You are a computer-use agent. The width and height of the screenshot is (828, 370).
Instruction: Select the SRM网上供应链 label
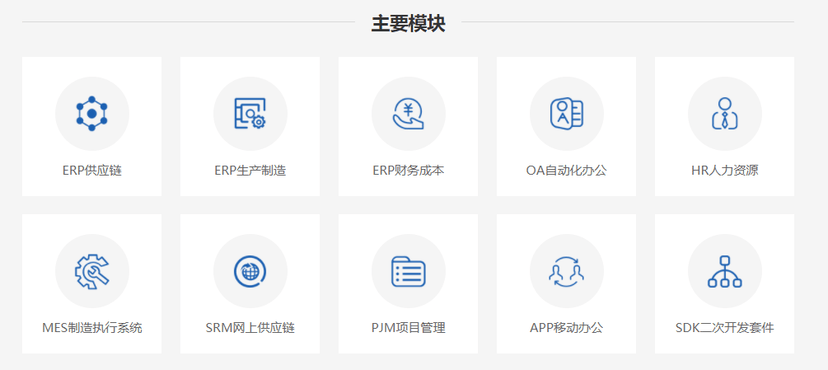point(250,328)
